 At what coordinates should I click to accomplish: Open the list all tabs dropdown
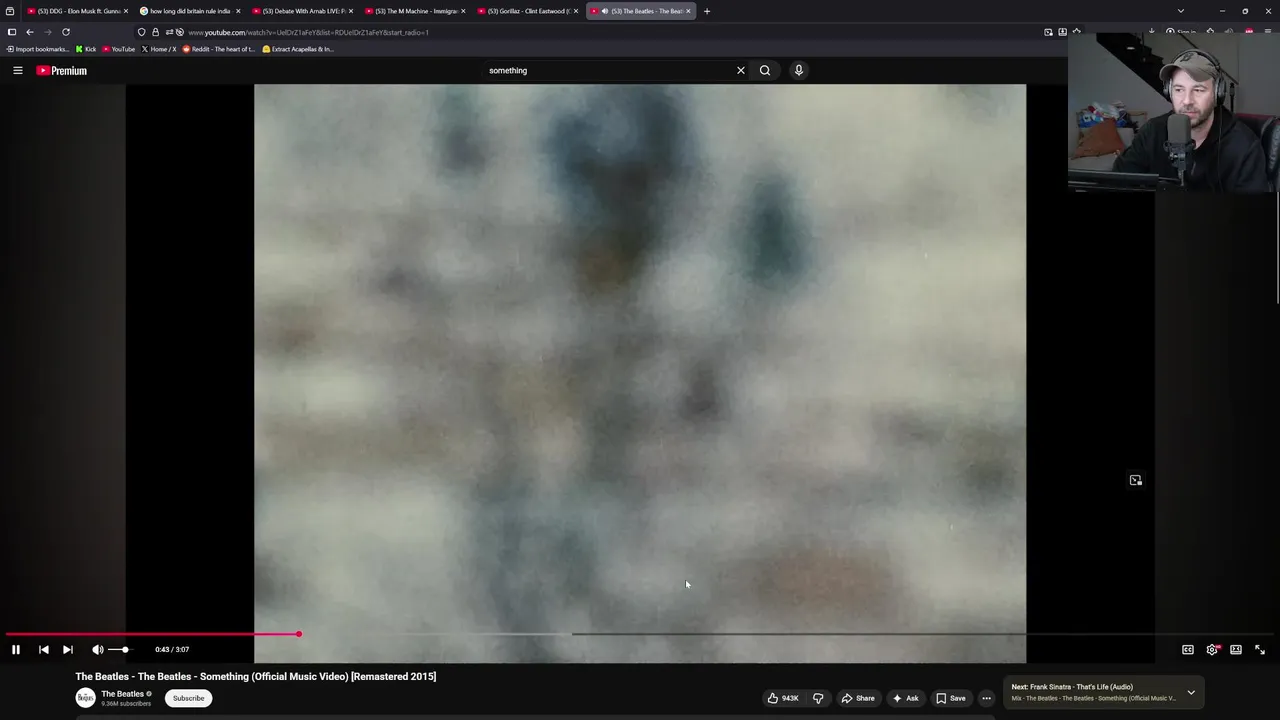(x=1181, y=11)
